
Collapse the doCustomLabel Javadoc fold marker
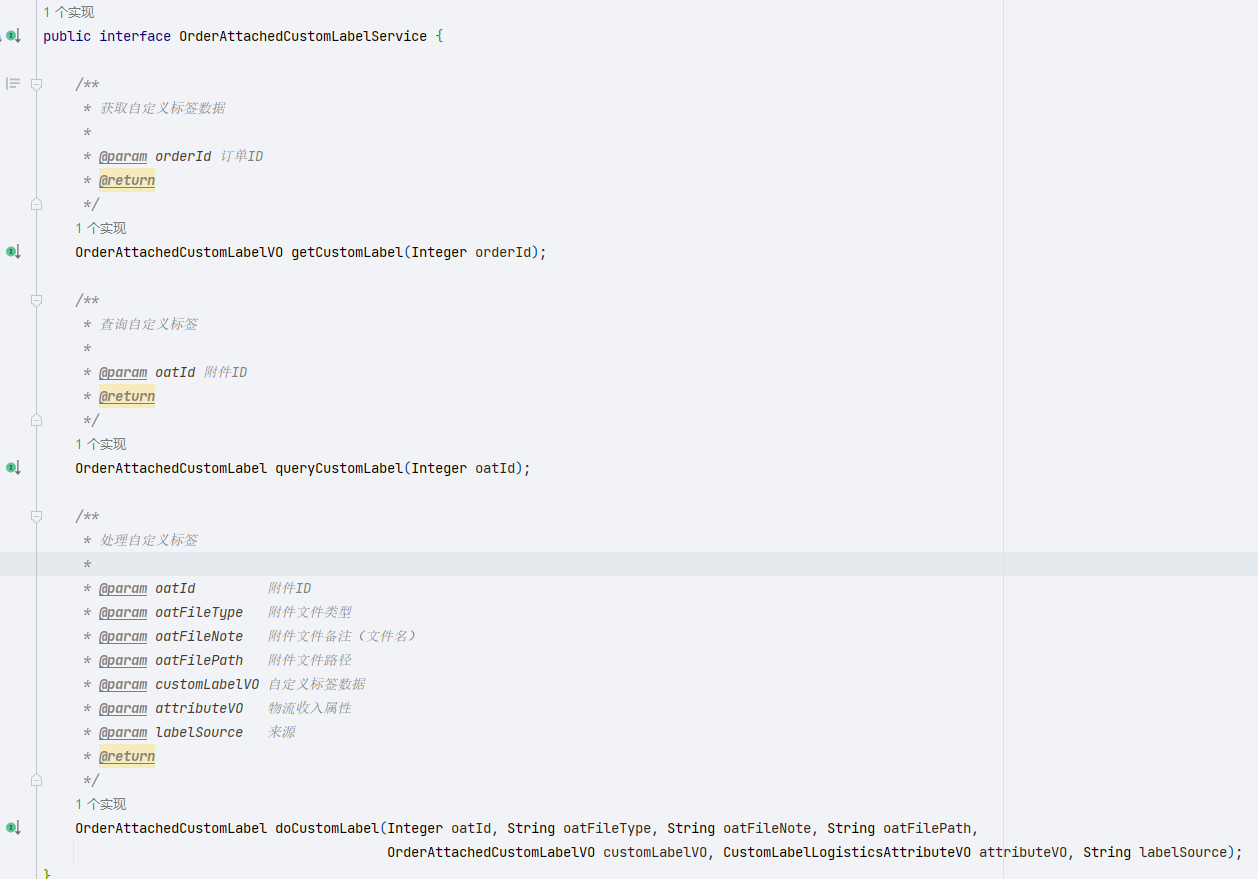(x=37, y=516)
